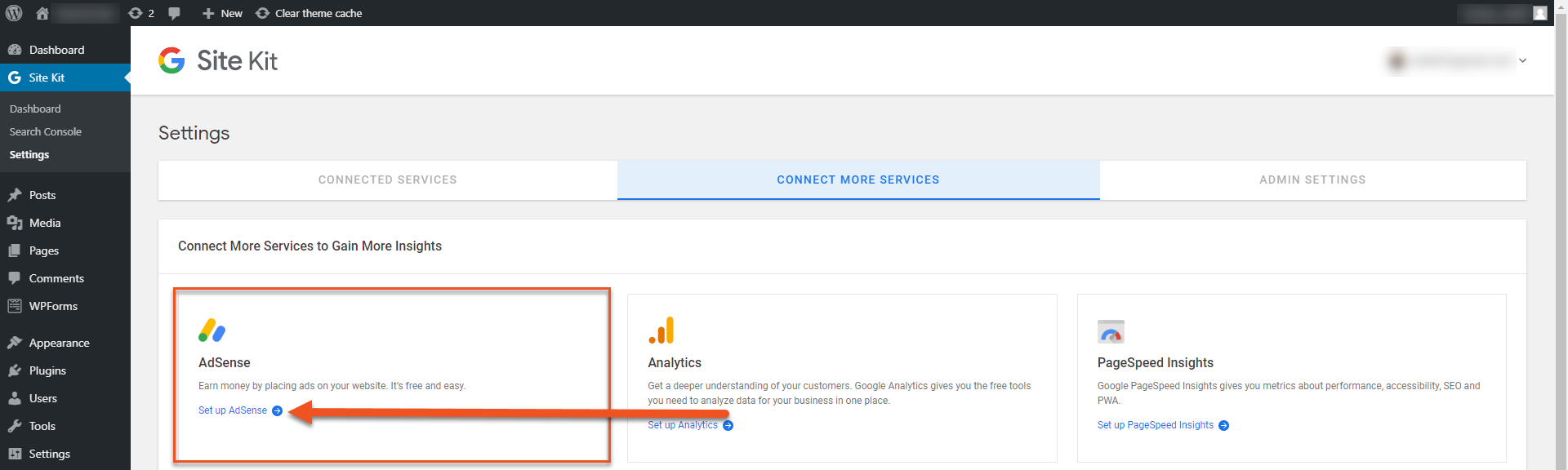Screen dimensions: 1568x470
Task: Click the Set up Analytics link
Action: pos(684,425)
